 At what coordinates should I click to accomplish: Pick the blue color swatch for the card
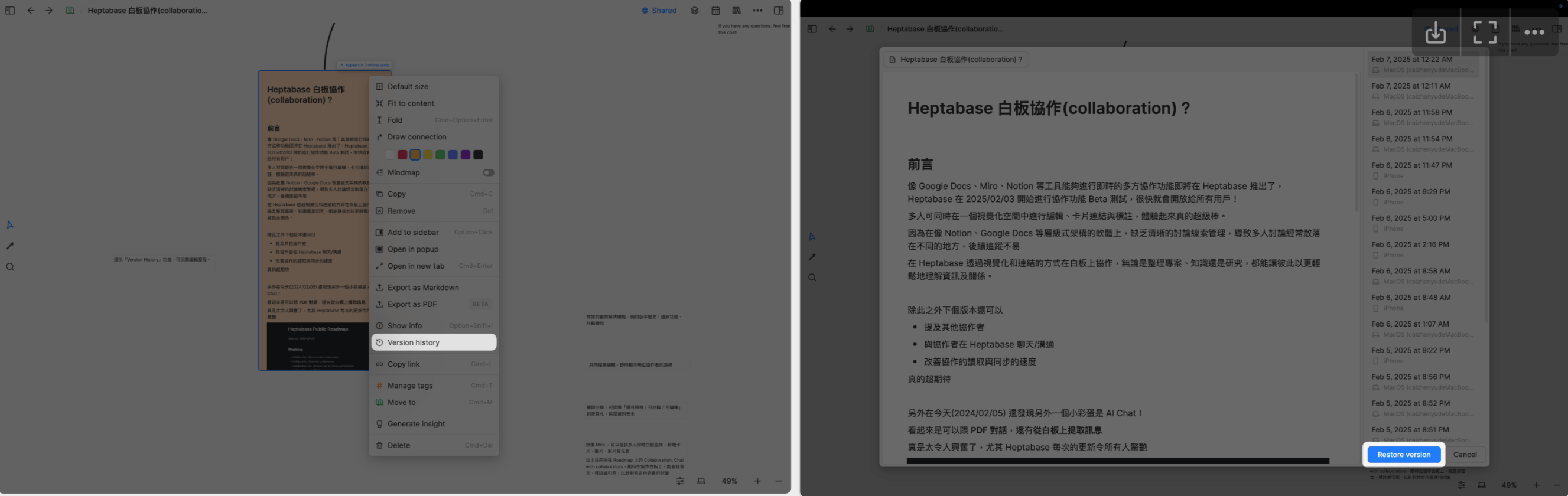point(453,155)
